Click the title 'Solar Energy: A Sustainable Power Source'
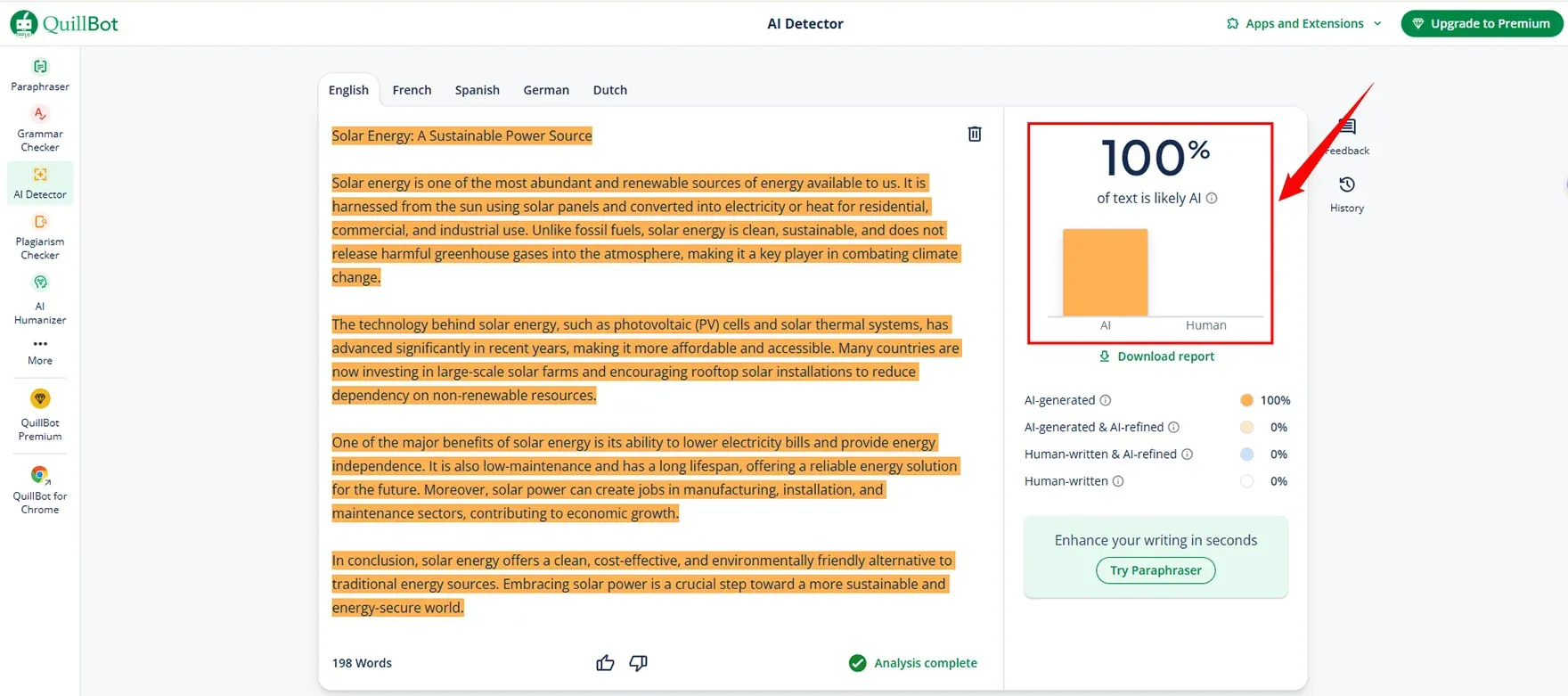 click(x=461, y=135)
